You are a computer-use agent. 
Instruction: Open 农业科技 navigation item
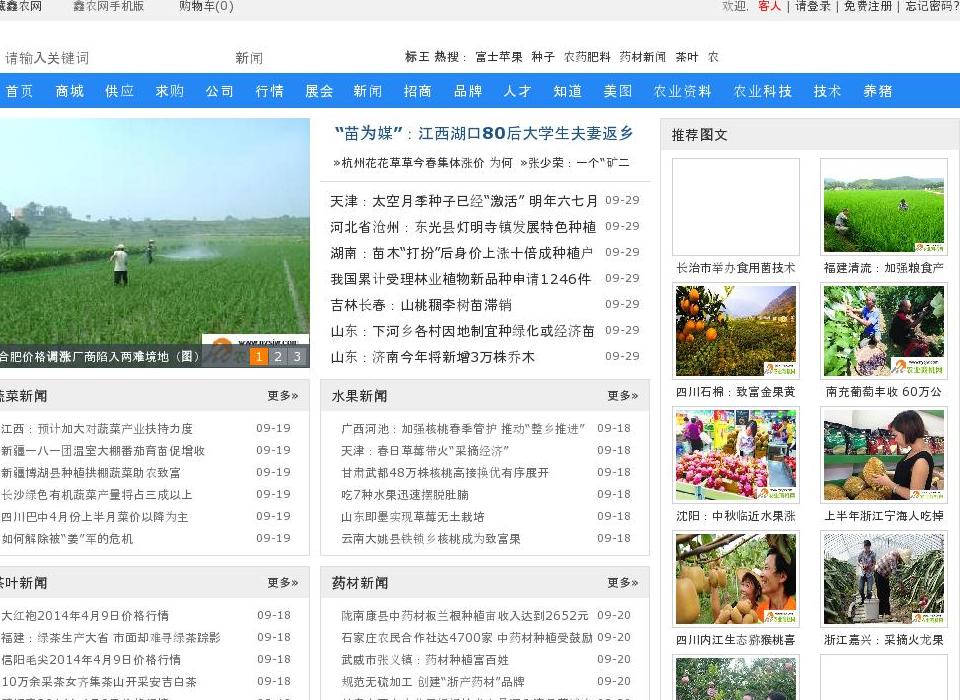(763, 91)
